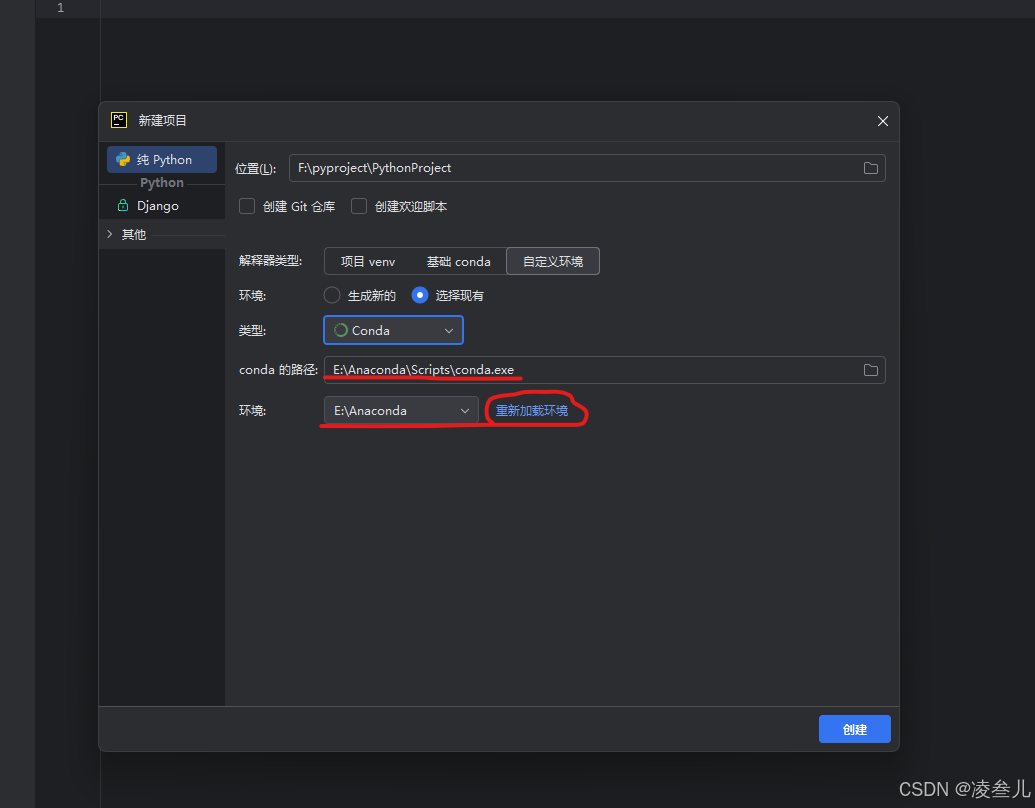Switch to 项目 venv interpreter type
The image size is (1035, 808).
[368, 261]
